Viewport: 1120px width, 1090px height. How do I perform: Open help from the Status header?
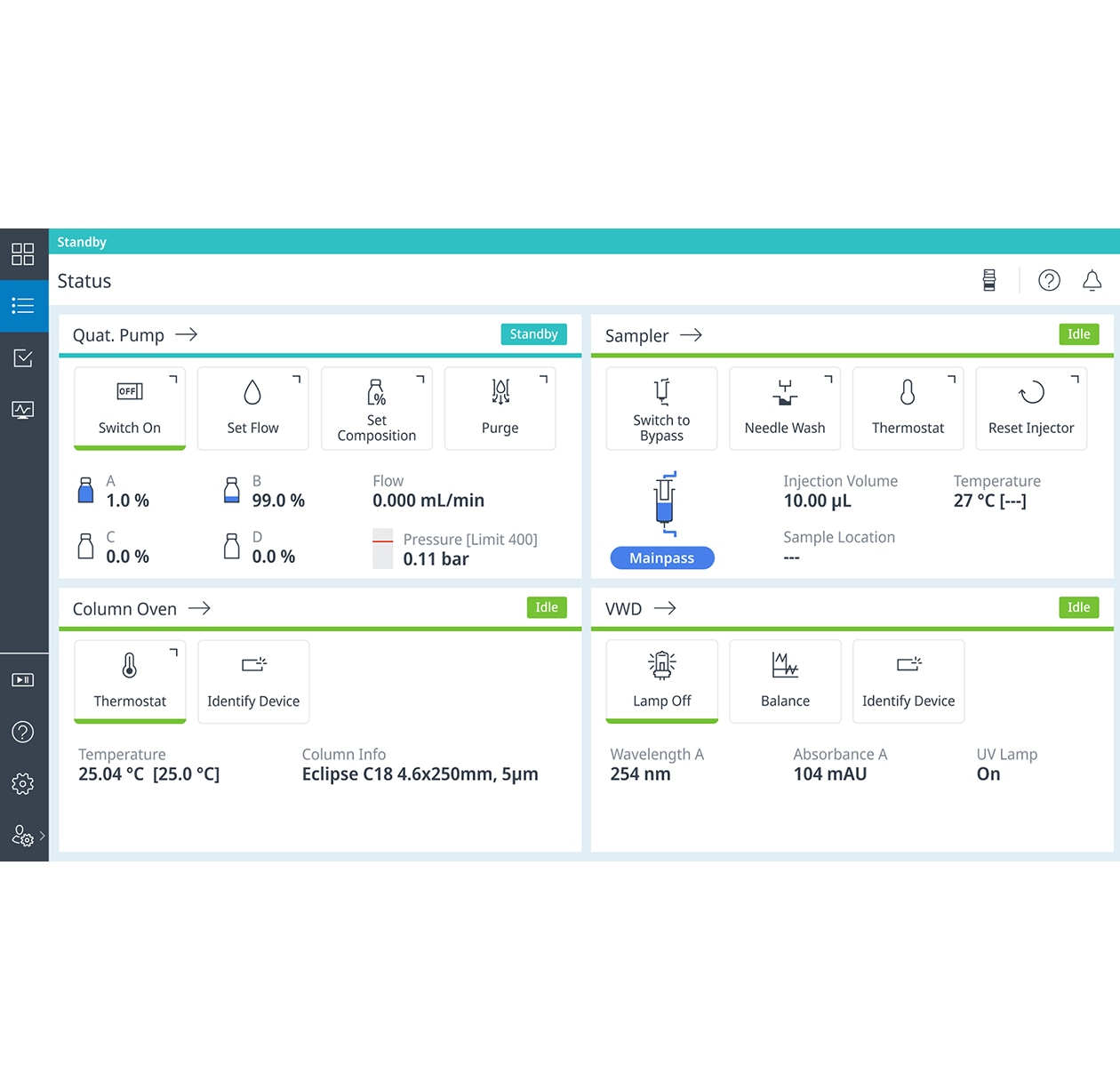(x=1049, y=281)
